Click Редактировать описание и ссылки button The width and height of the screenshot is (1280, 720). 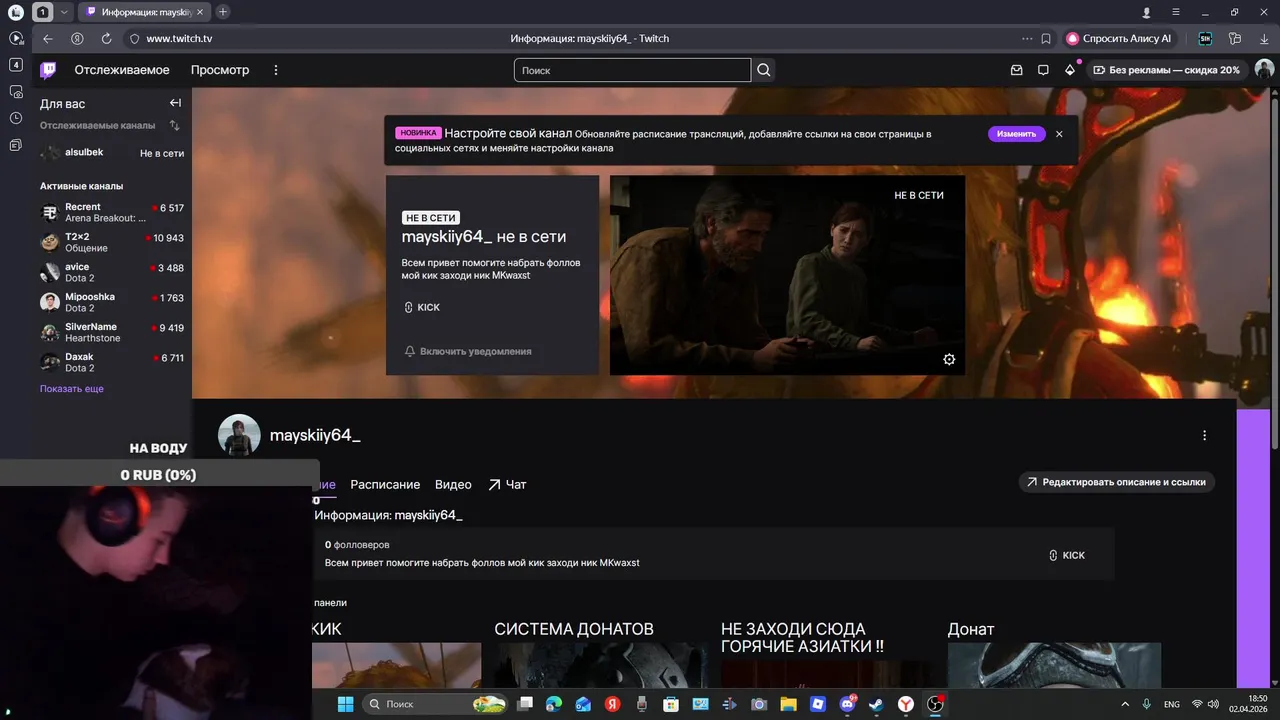(x=1116, y=482)
